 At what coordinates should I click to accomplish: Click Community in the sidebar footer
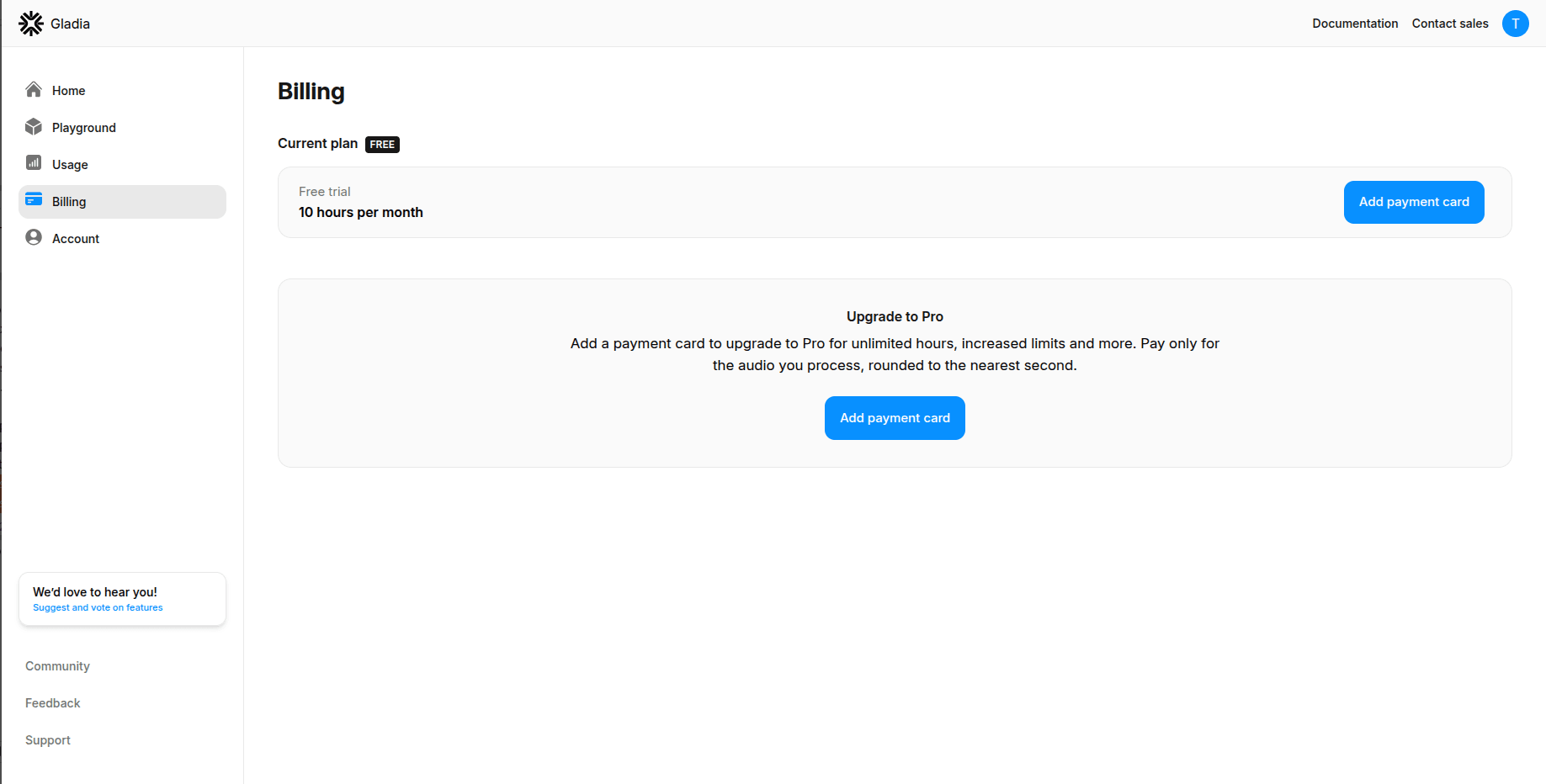[57, 665]
